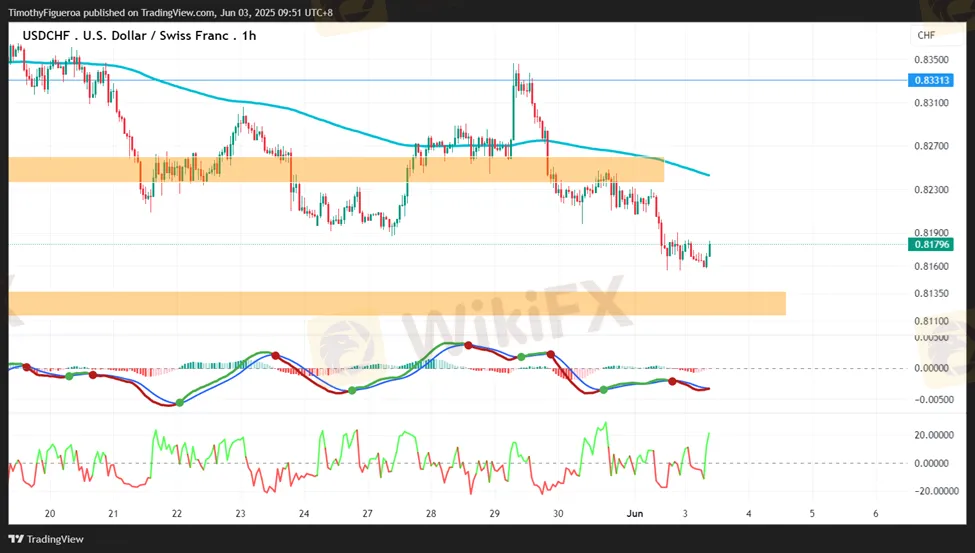Image resolution: width=975 pixels, height=553 pixels.
Task: Select the blue horizontal line at 0.83313
Action: 300,80
